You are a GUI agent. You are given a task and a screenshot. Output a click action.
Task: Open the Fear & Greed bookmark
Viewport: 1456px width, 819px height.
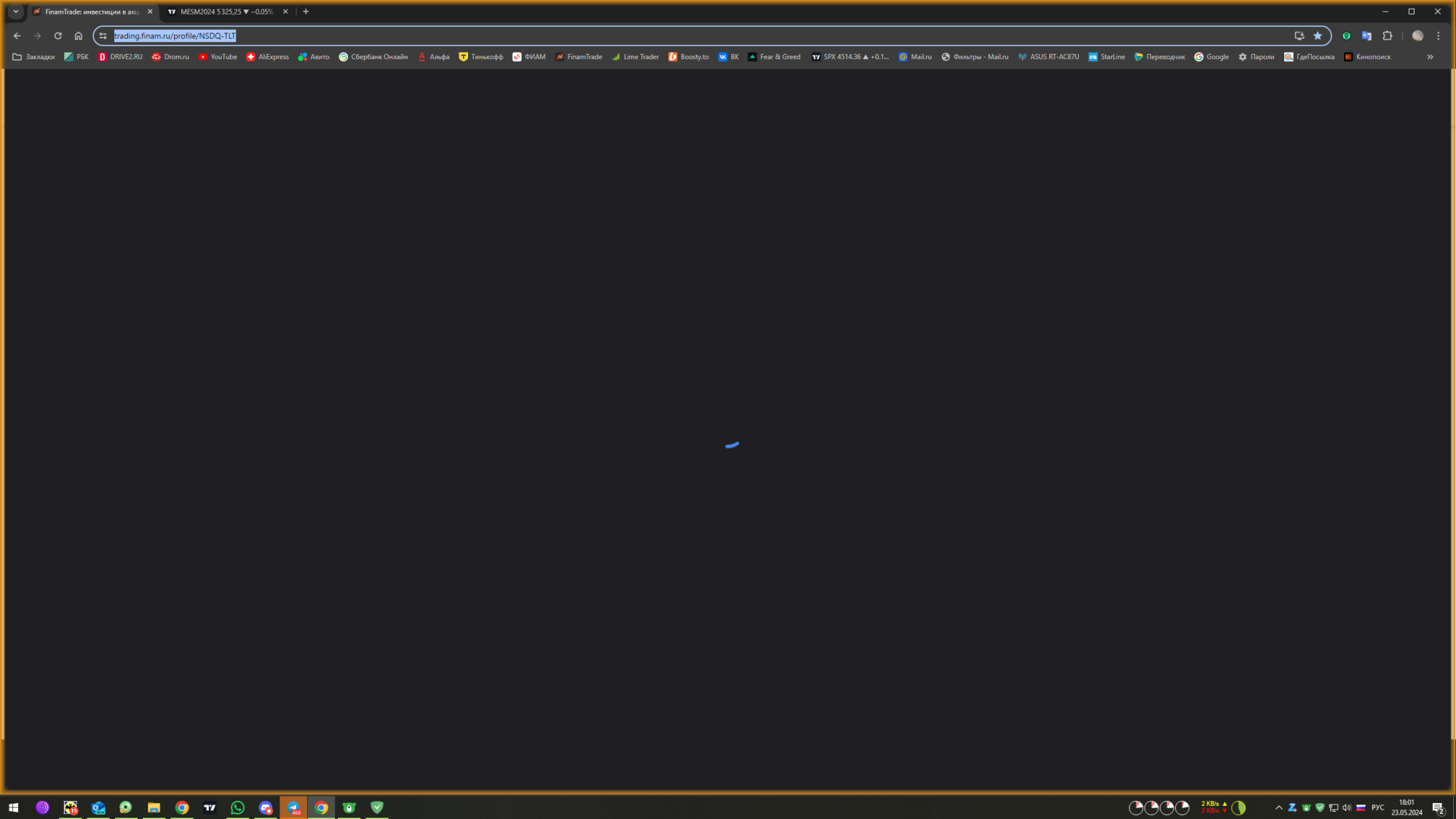point(774,57)
